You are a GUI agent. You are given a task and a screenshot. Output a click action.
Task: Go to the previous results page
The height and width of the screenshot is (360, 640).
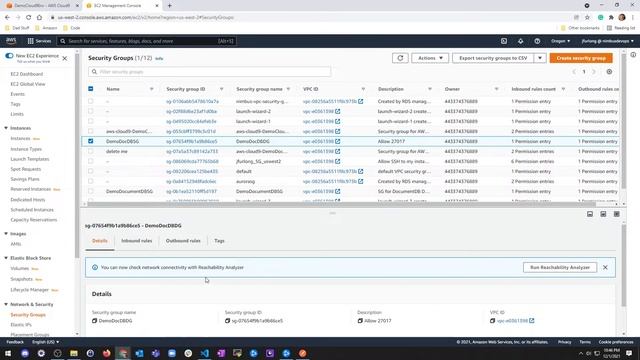click(x=574, y=71)
